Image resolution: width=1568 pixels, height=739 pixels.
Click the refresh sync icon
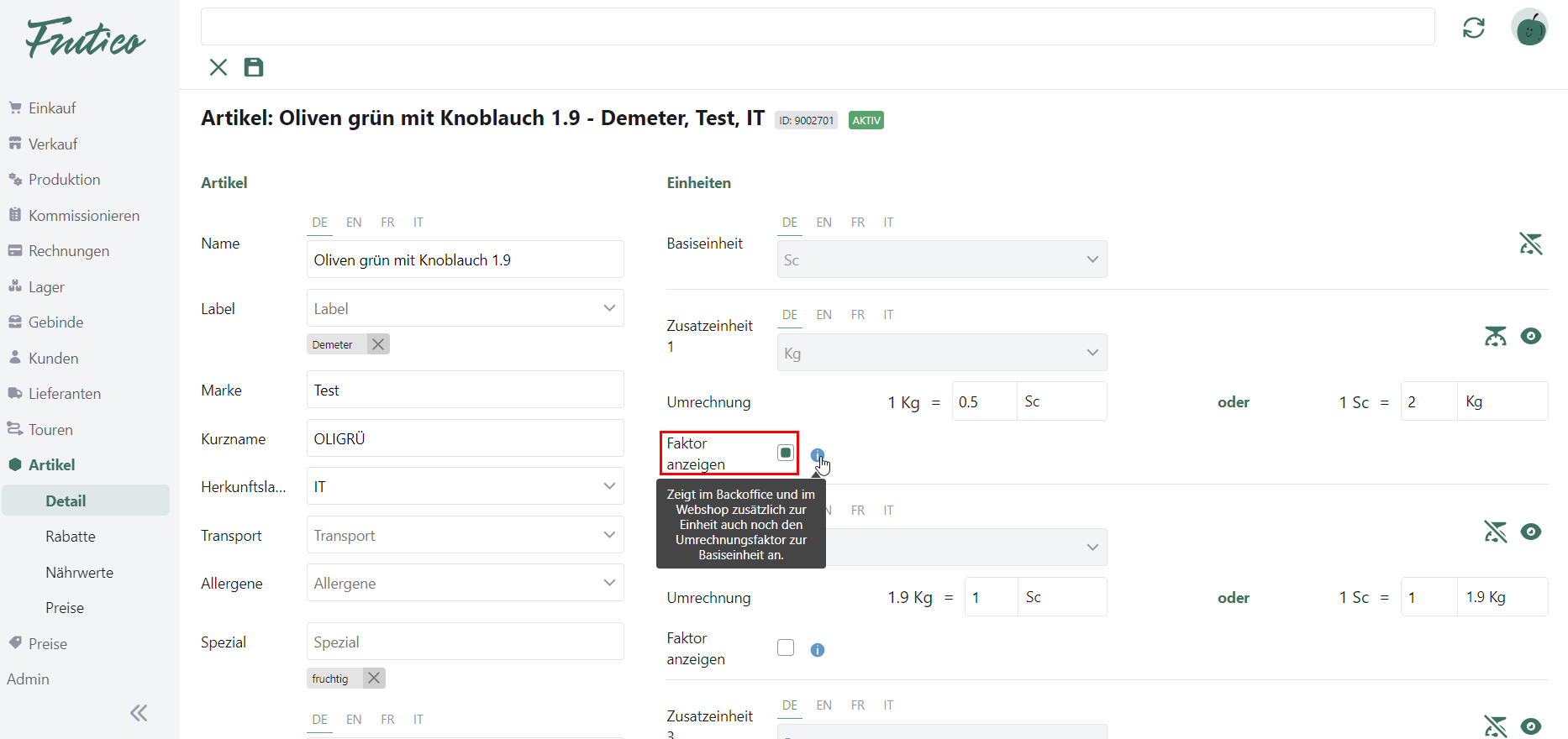pyautogui.click(x=1473, y=28)
